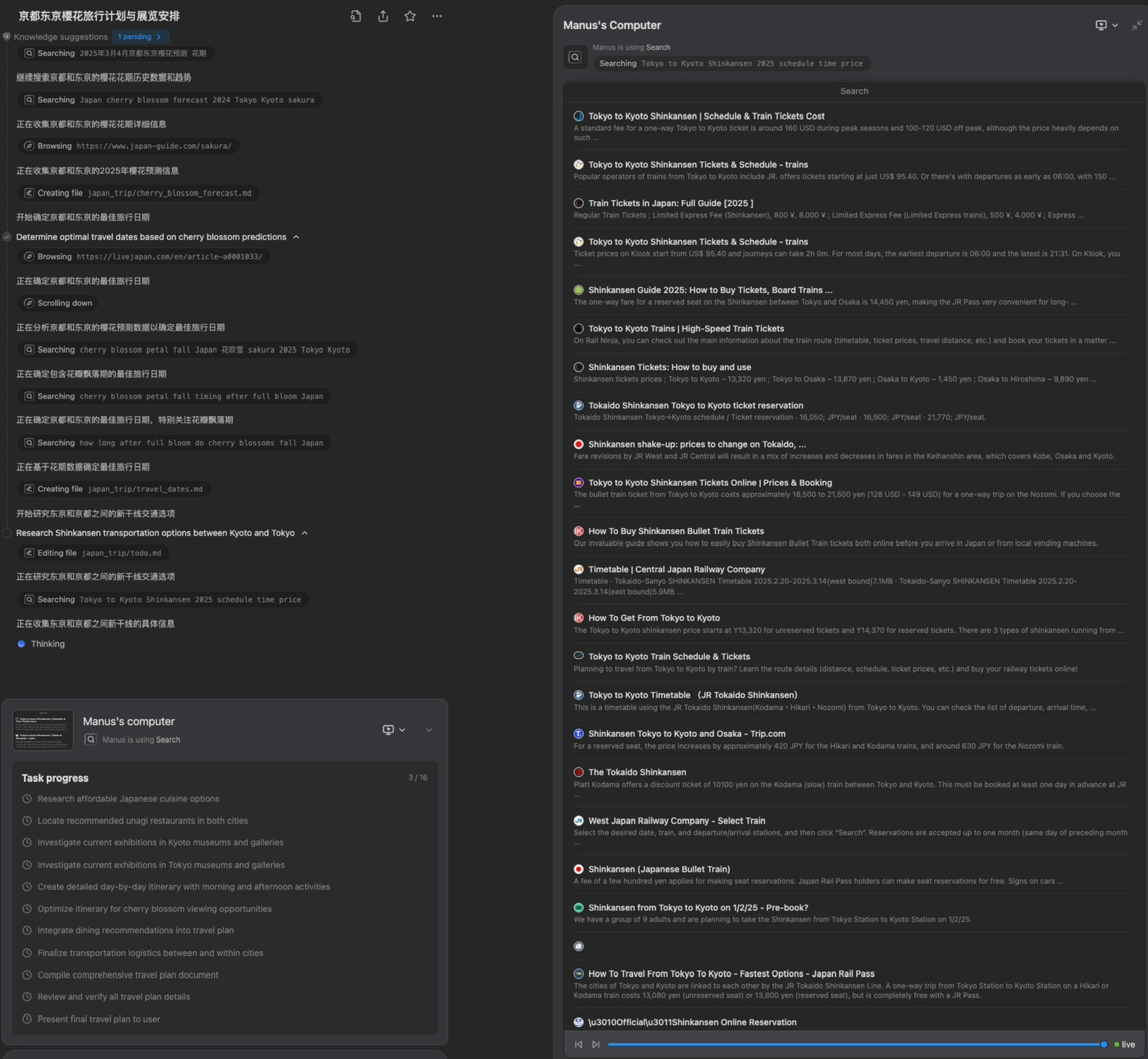Collapse the Task progress panel
This screenshot has height=1059, width=1148.
(x=429, y=730)
